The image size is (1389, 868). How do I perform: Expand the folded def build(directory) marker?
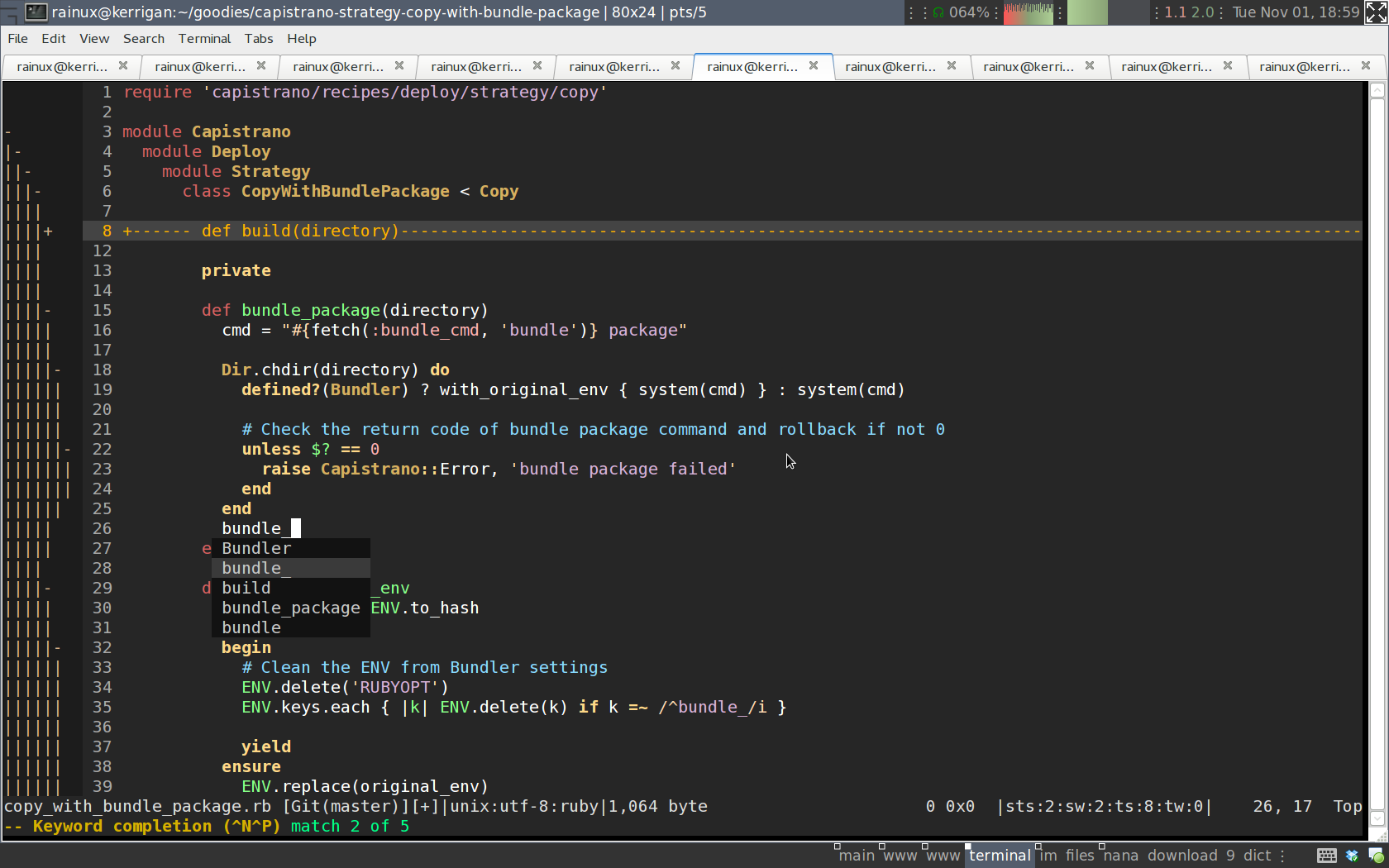pyautogui.click(x=48, y=231)
